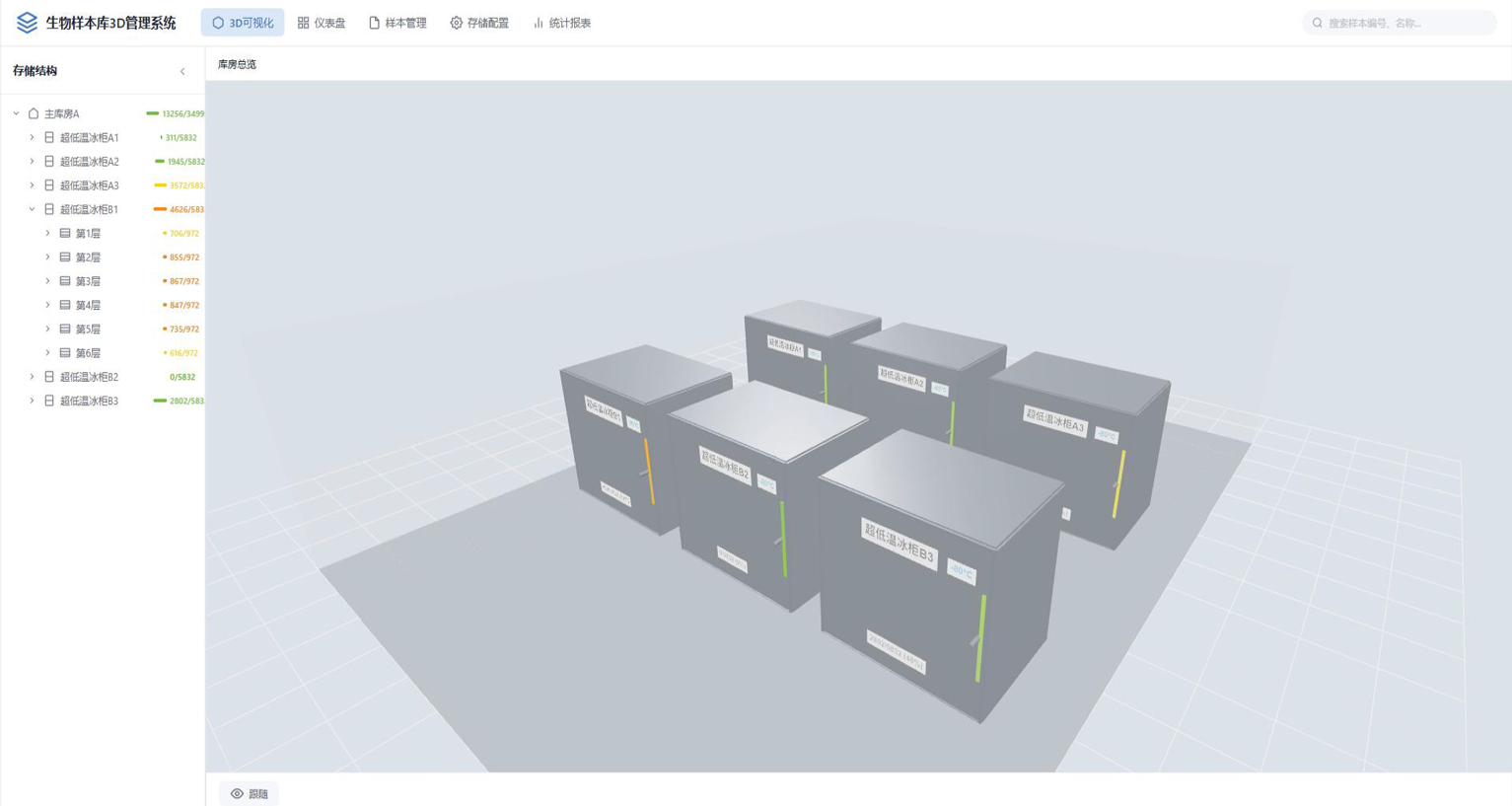Click the freezer icon beside 超低温冰柜A1
Image resolution: width=1512 pixels, height=806 pixels.
click(x=49, y=137)
